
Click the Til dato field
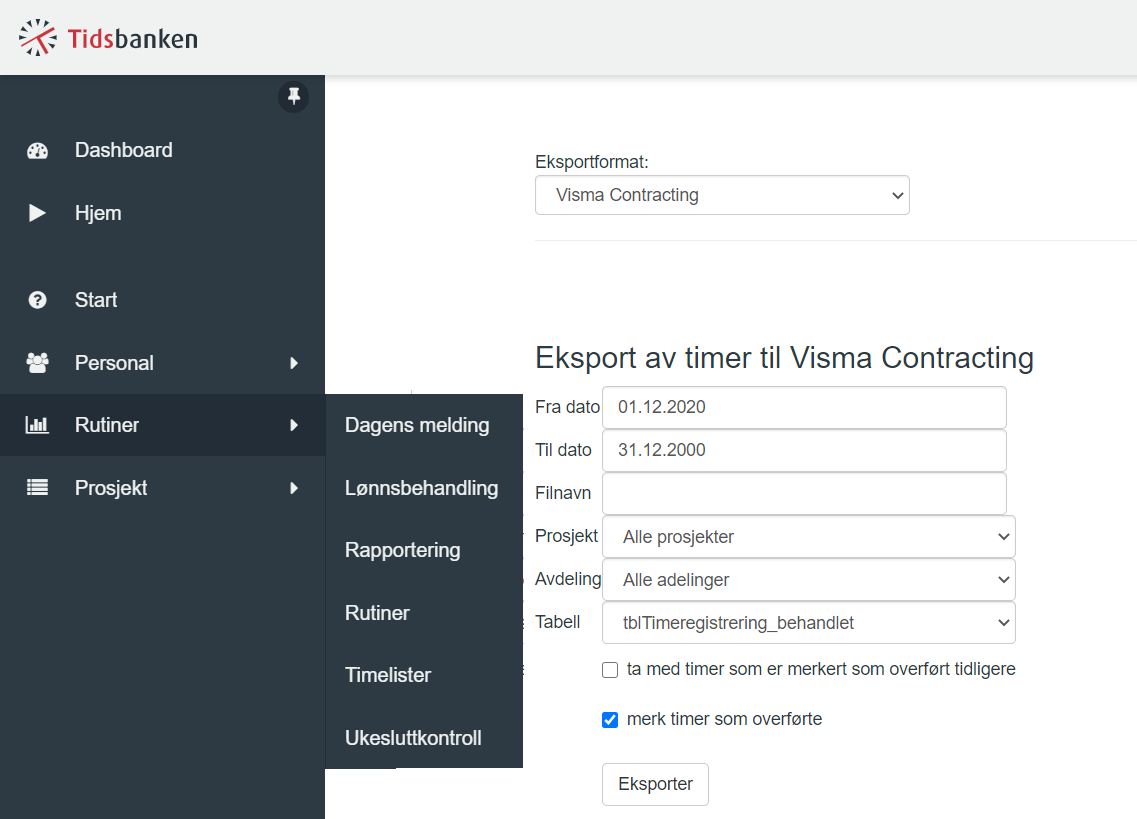[x=804, y=450]
